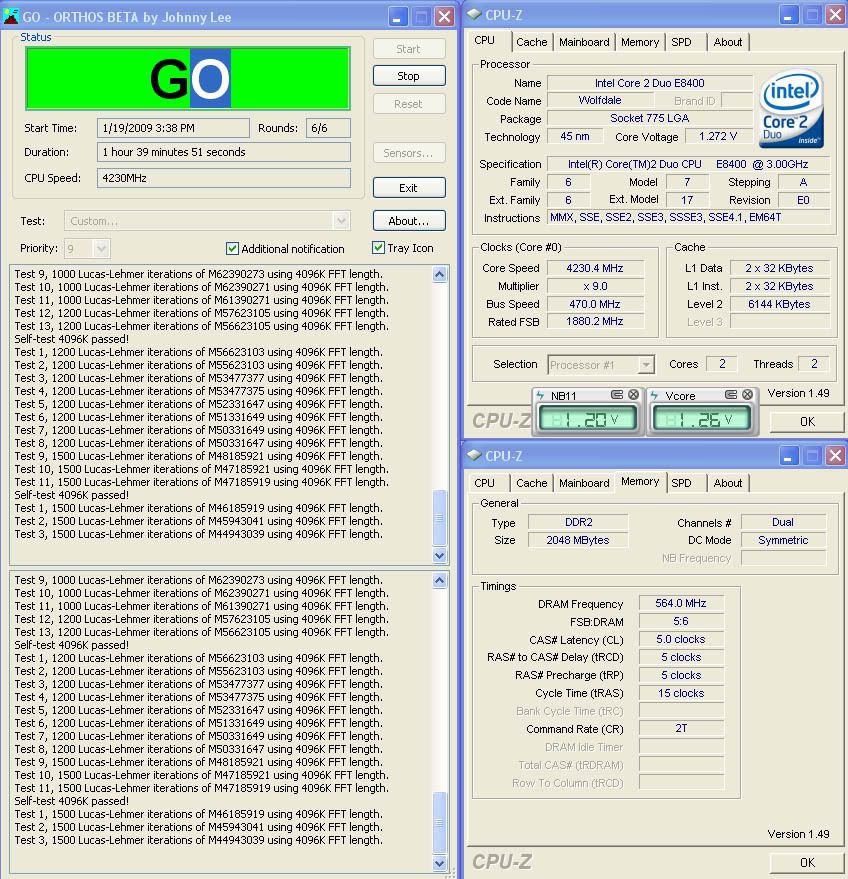The height and width of the screenshot is (879, 848).
Task: Toggle the Tray Icon checkbox
Action: [x=378, y=248]
